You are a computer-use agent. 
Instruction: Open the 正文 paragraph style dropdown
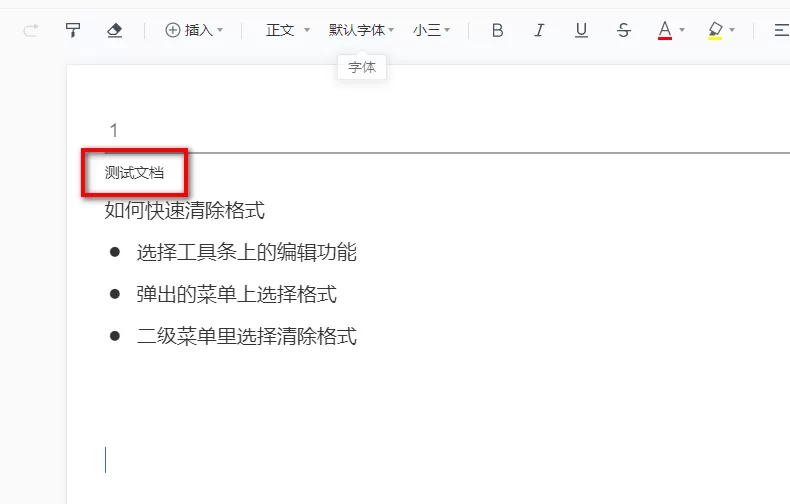point(288,30)
